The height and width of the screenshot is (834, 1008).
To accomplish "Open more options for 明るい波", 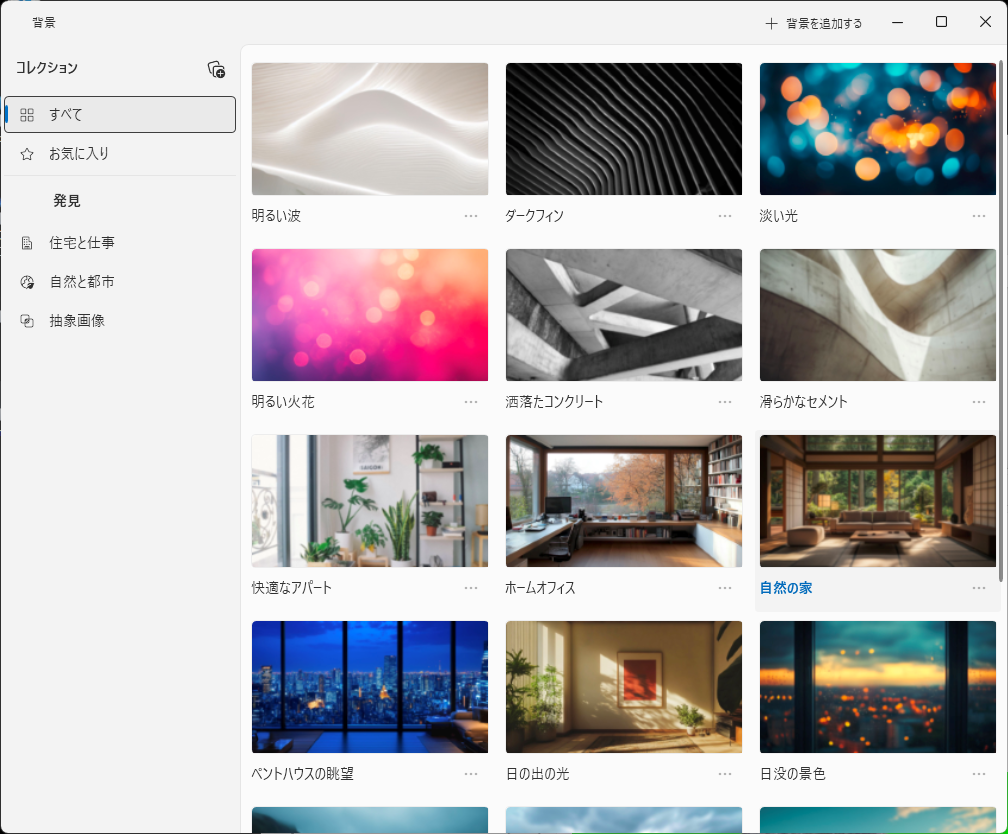I will click(x=471, y=216).
